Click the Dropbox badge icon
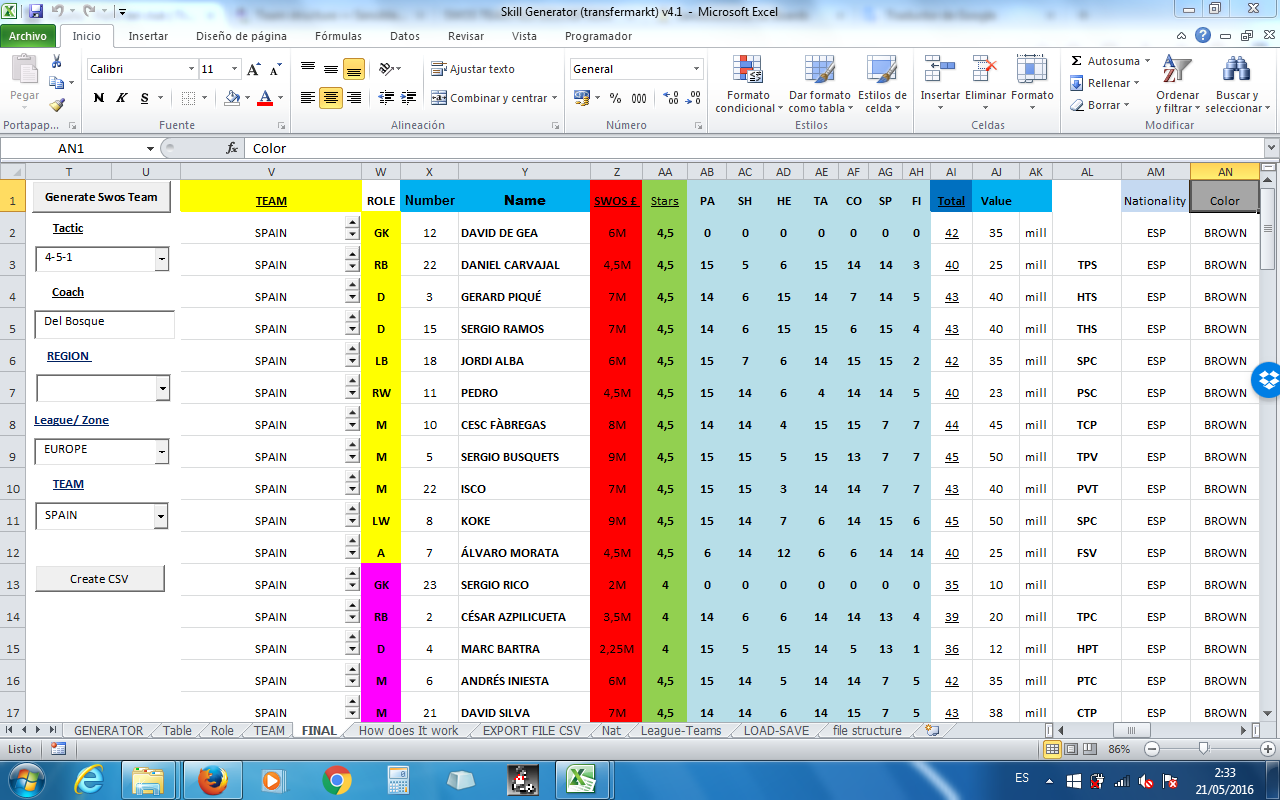This screenshot has height=800, width=1280. coord(1267,380)
